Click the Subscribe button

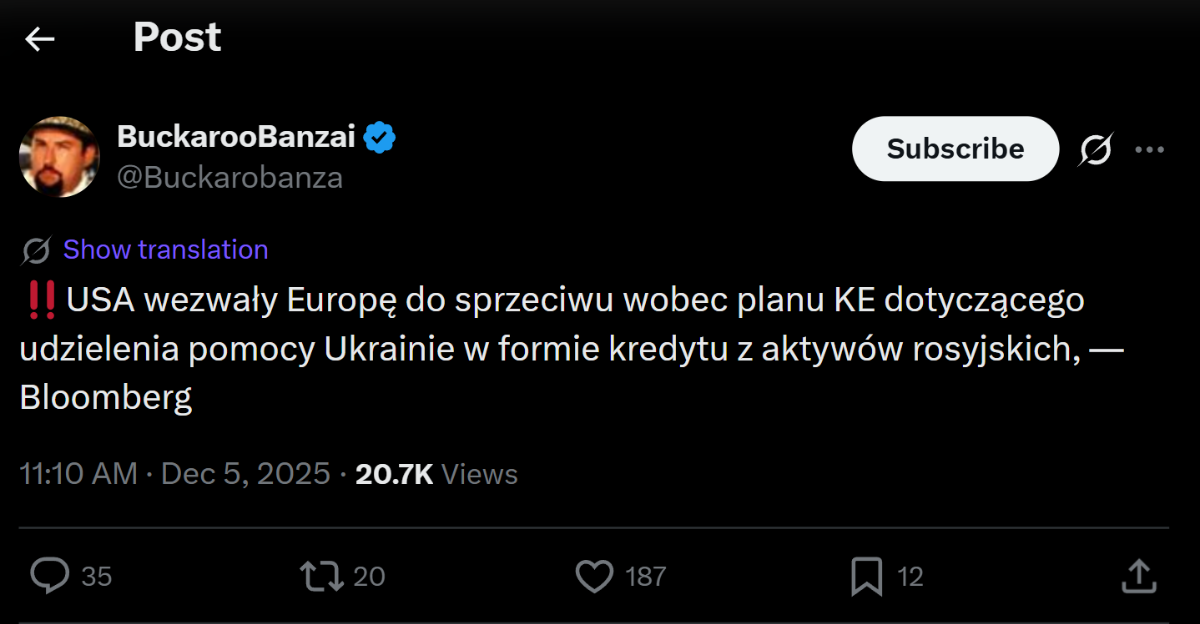coord(955,149)
